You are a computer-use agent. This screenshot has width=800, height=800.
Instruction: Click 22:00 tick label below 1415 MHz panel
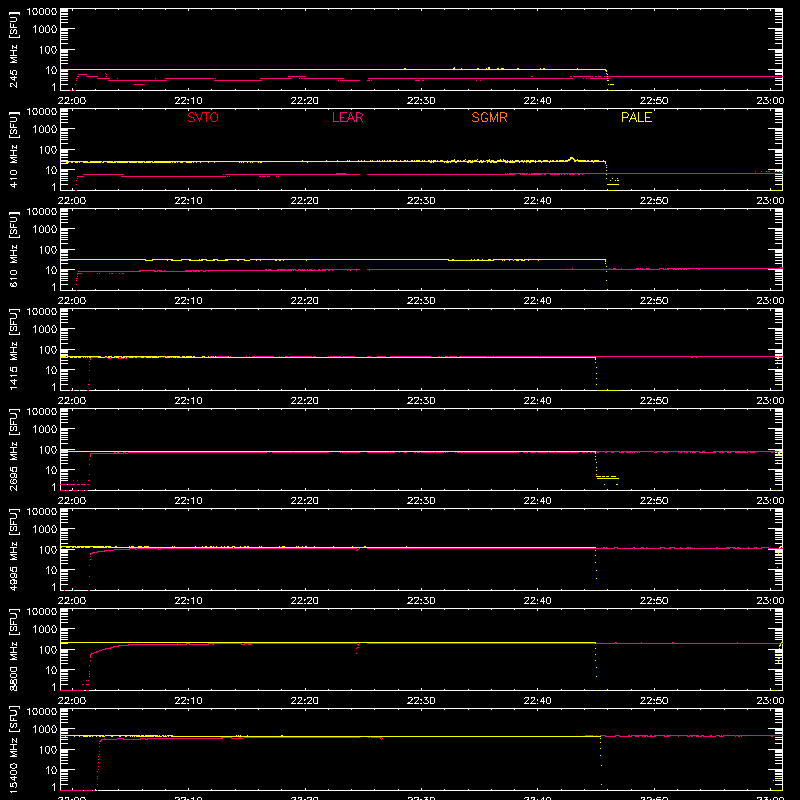[x=71, y=401]
